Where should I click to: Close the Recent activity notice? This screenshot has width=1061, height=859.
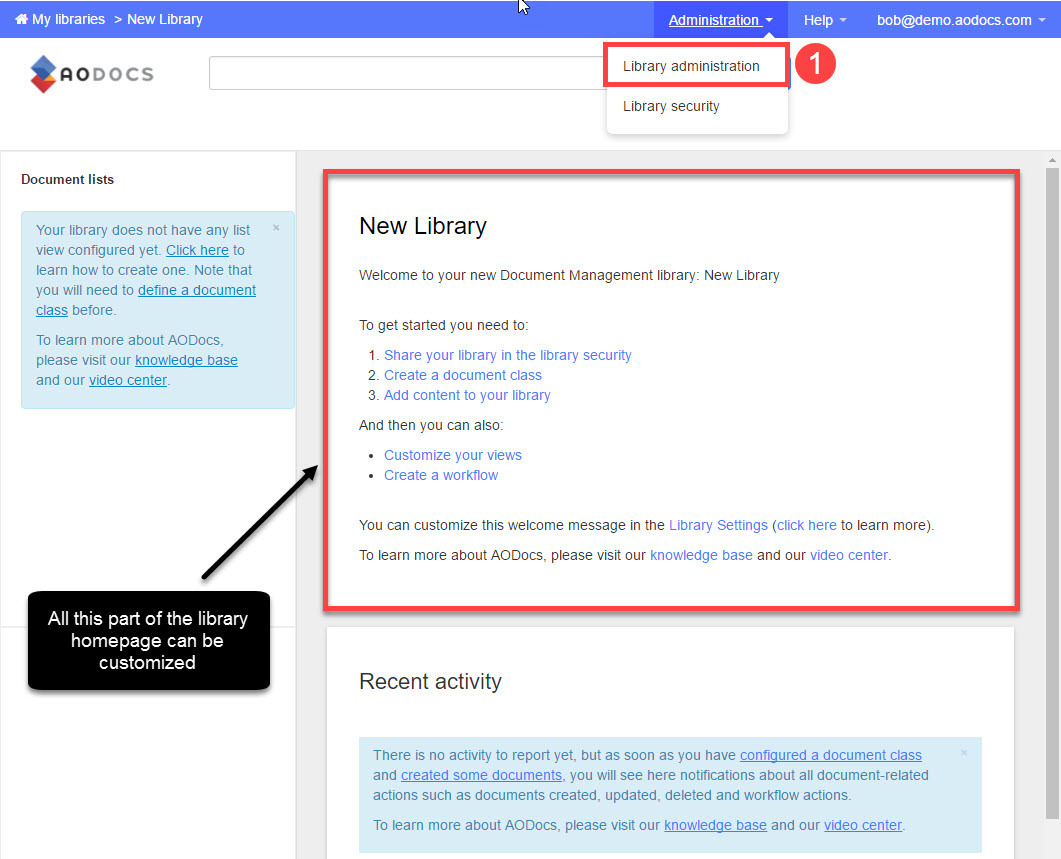964,753
